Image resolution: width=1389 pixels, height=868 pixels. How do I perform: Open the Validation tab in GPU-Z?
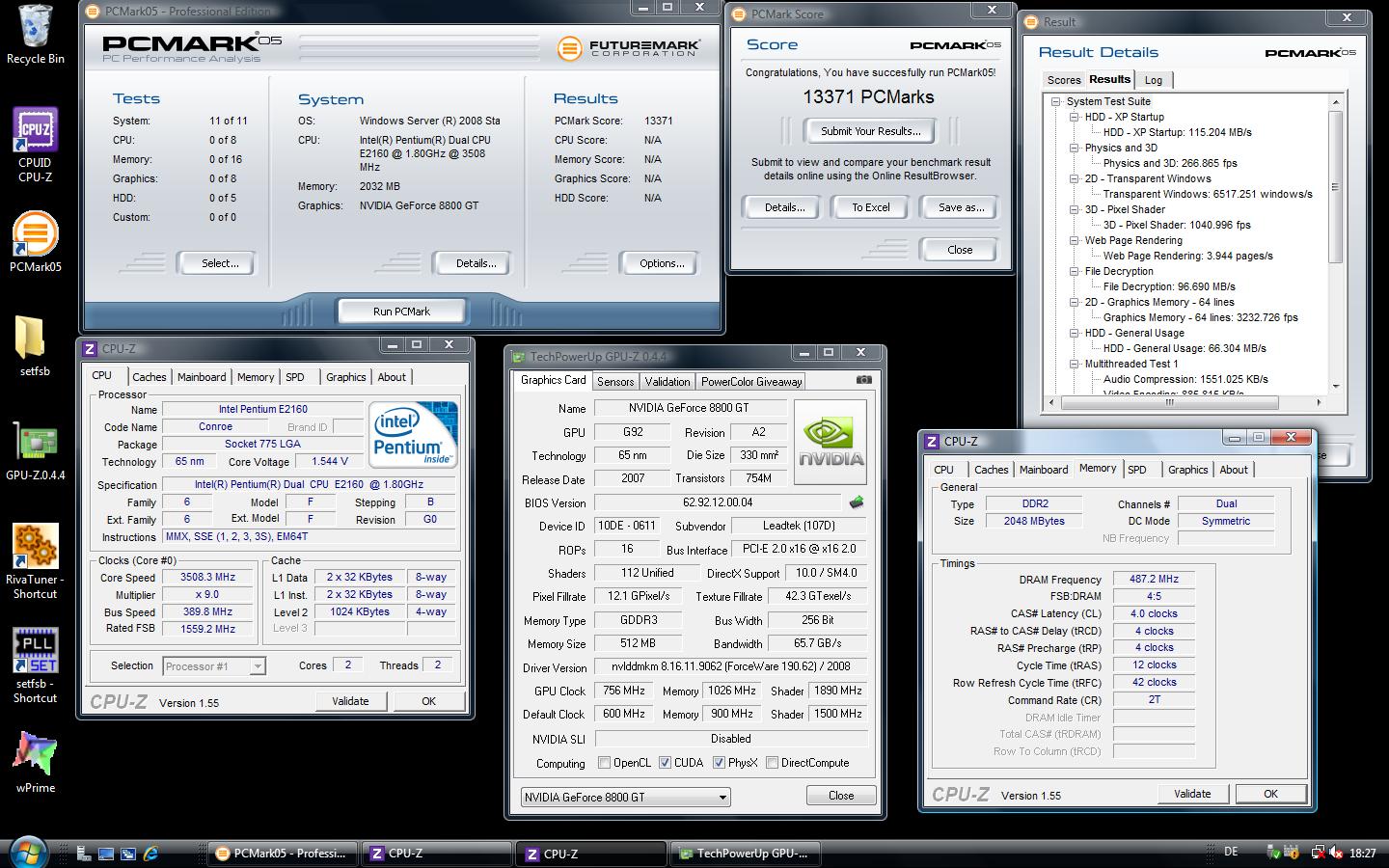(667, 382)
